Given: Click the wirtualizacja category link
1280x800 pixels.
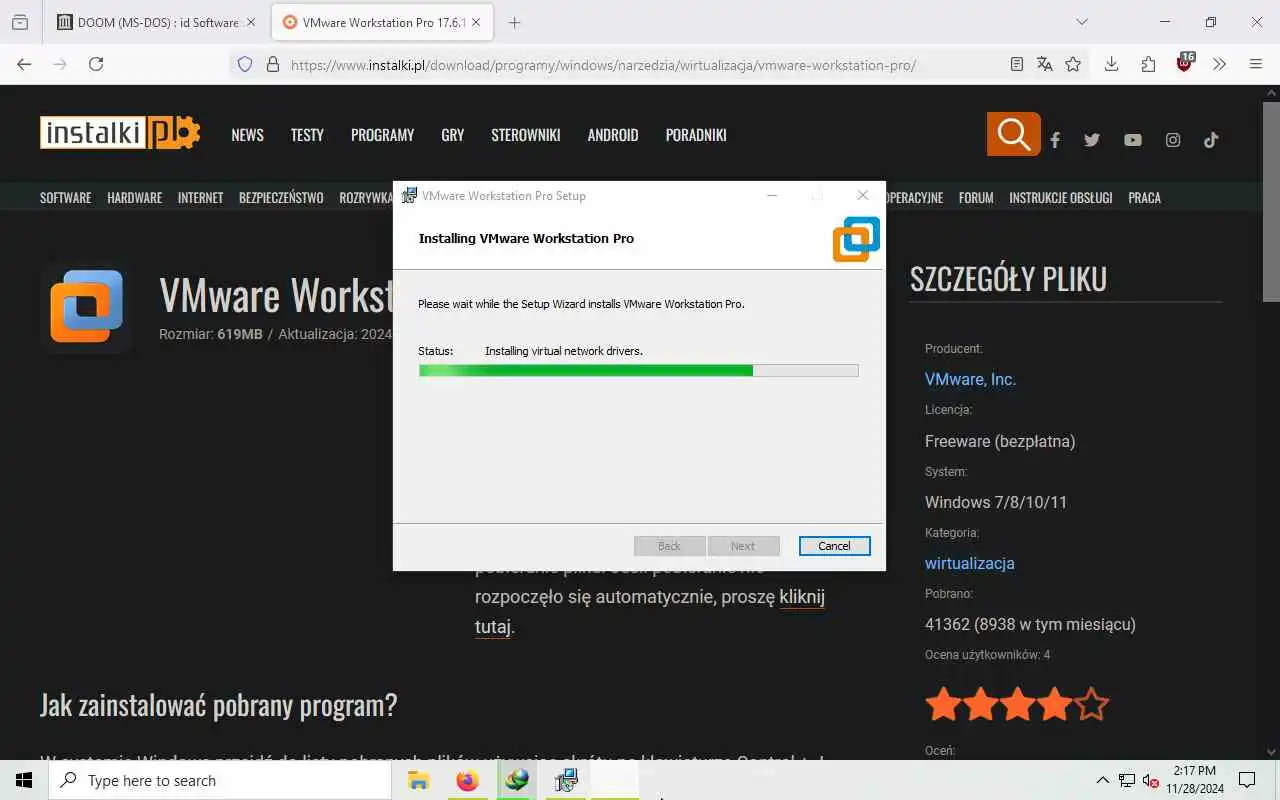Looking at the screenshot, I should (x=970, y=563).
